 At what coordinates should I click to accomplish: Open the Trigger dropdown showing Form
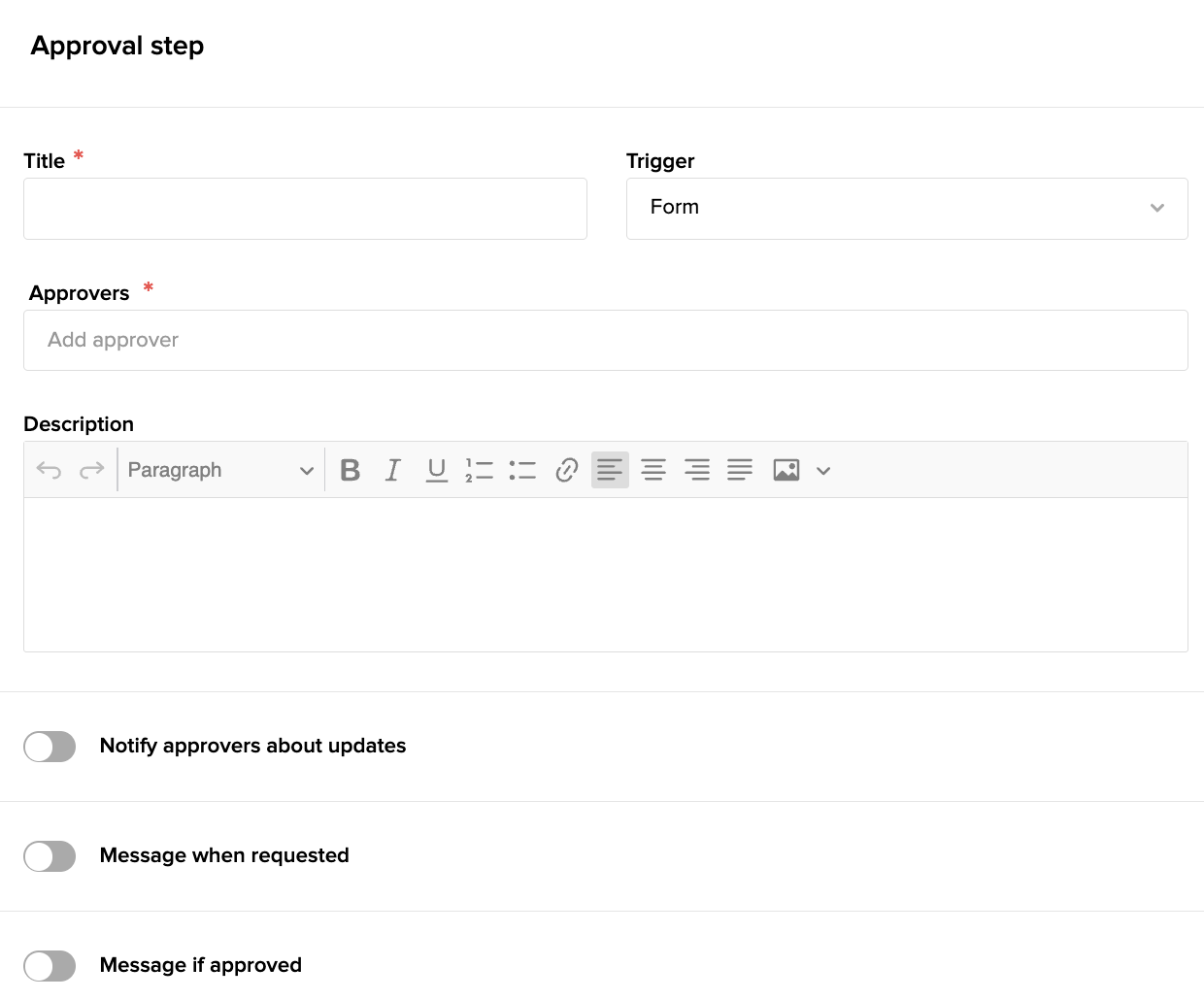pyautogui.click(x=907, y=209)
